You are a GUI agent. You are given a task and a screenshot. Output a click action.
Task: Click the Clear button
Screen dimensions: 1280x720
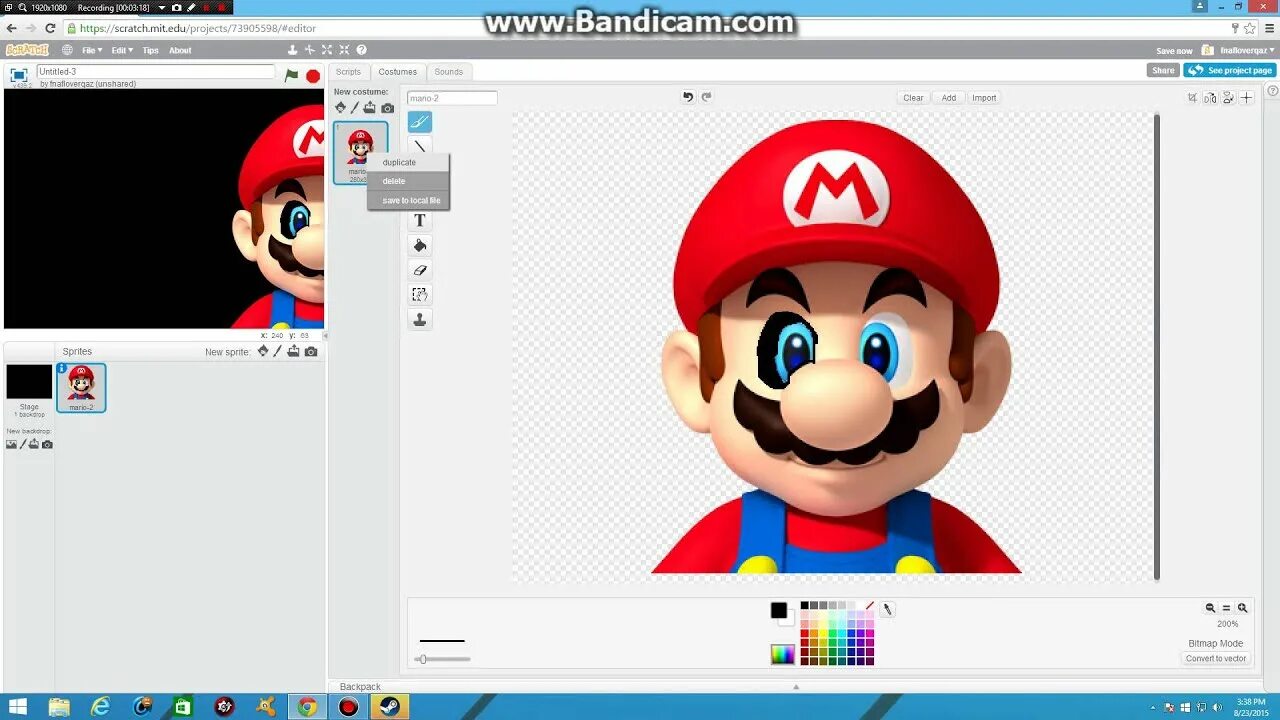click(913, 98)
